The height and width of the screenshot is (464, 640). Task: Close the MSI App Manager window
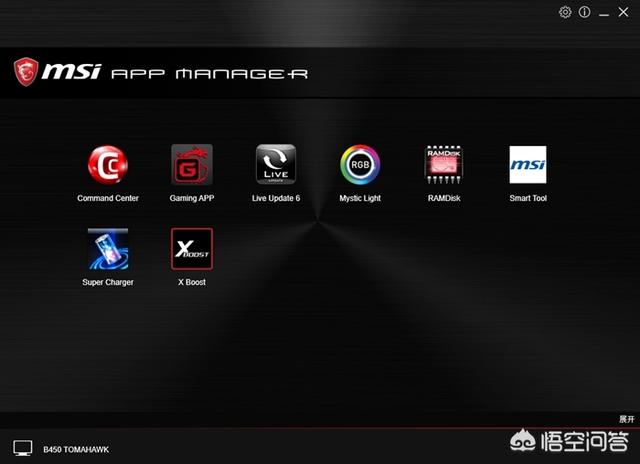[623, 12]
